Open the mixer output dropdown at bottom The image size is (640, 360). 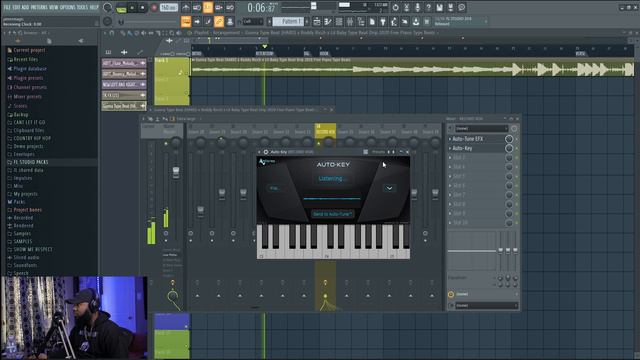coord(487,305)
